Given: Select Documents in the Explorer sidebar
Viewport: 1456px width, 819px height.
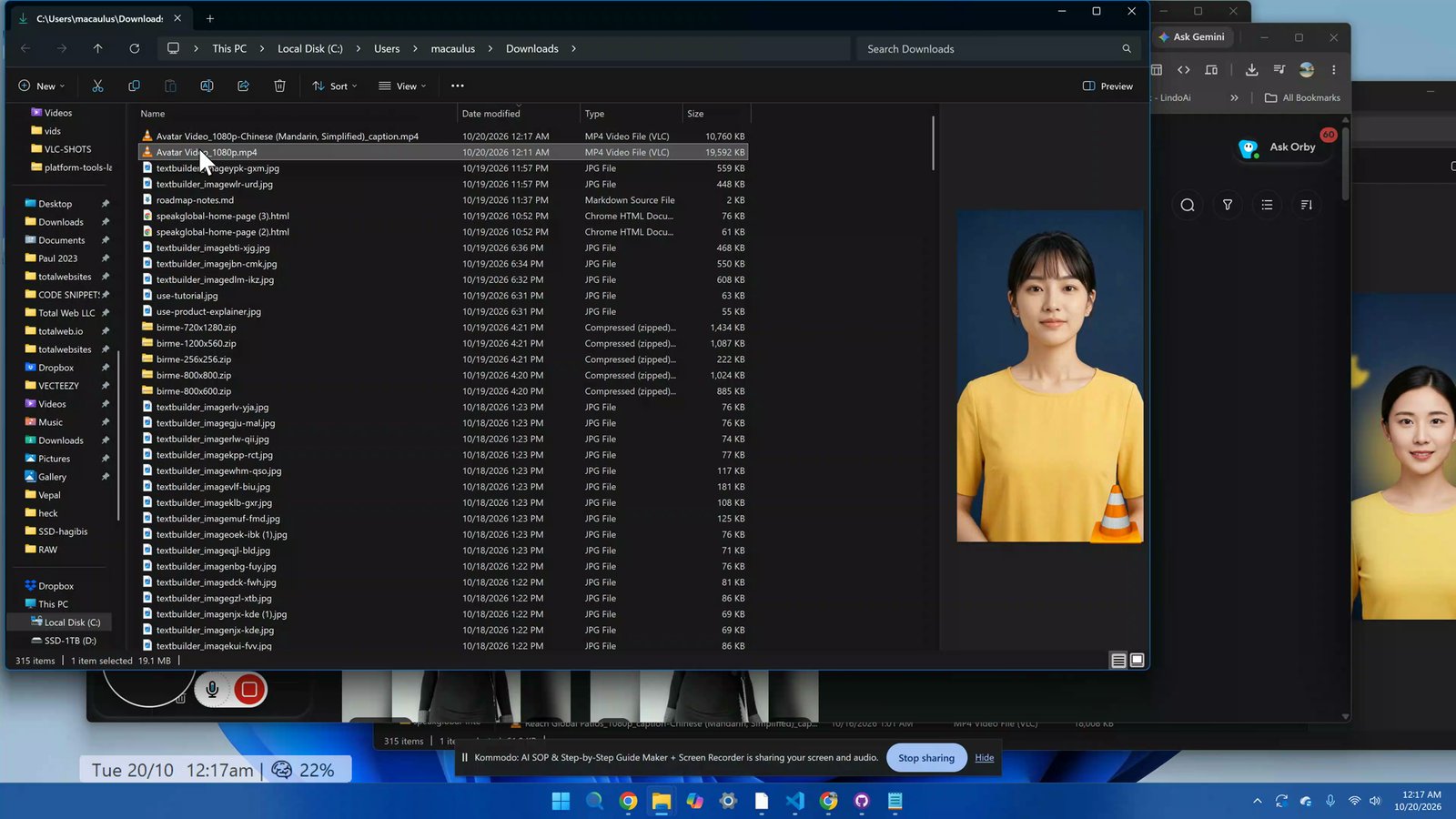Looking at the screenshot, I should [62, 240].
